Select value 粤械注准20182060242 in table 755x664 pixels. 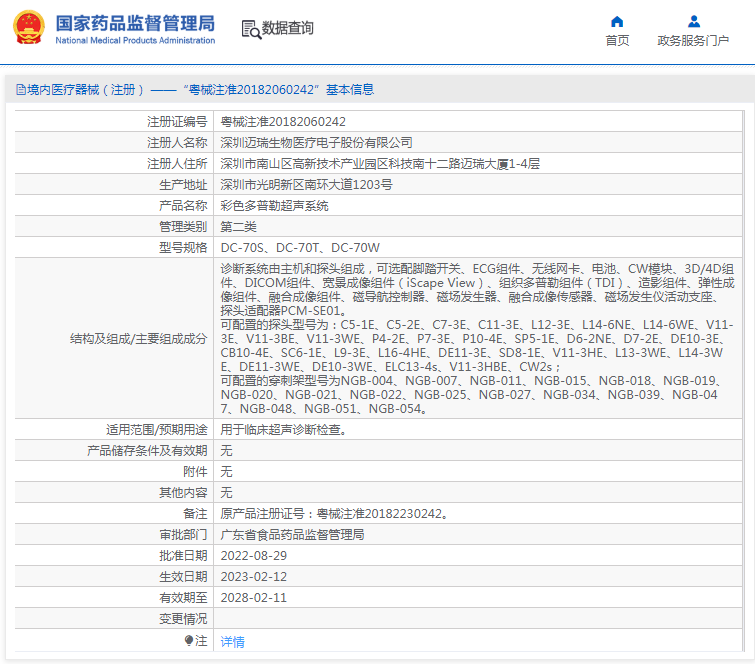coord(283,122)
